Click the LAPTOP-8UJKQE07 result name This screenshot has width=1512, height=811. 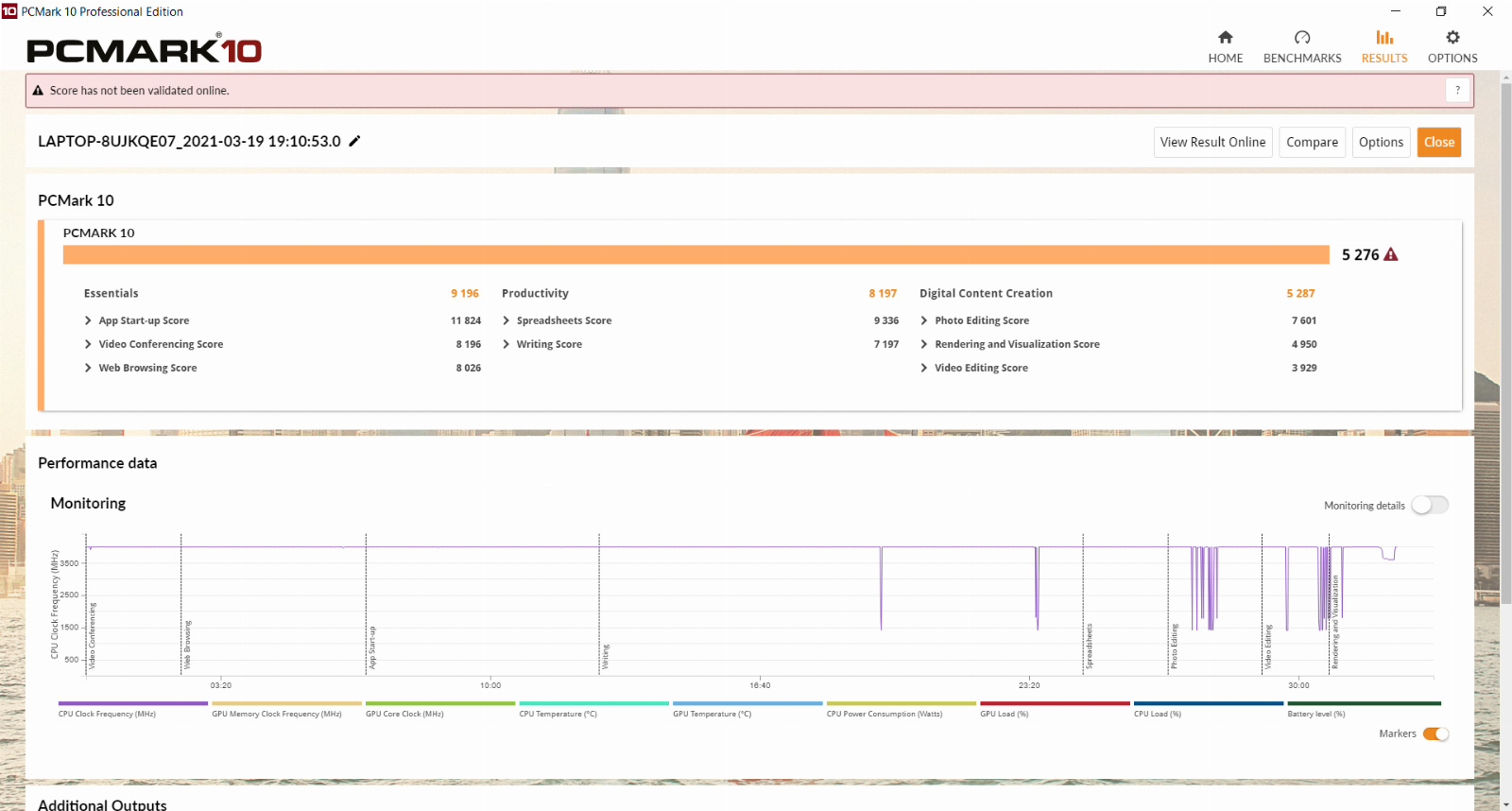(x=189, y=141)
